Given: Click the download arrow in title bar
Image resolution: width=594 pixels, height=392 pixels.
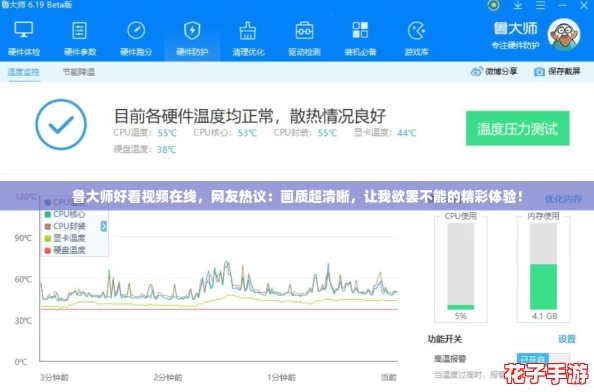Looking at the screenshot, I should (518, 5).
